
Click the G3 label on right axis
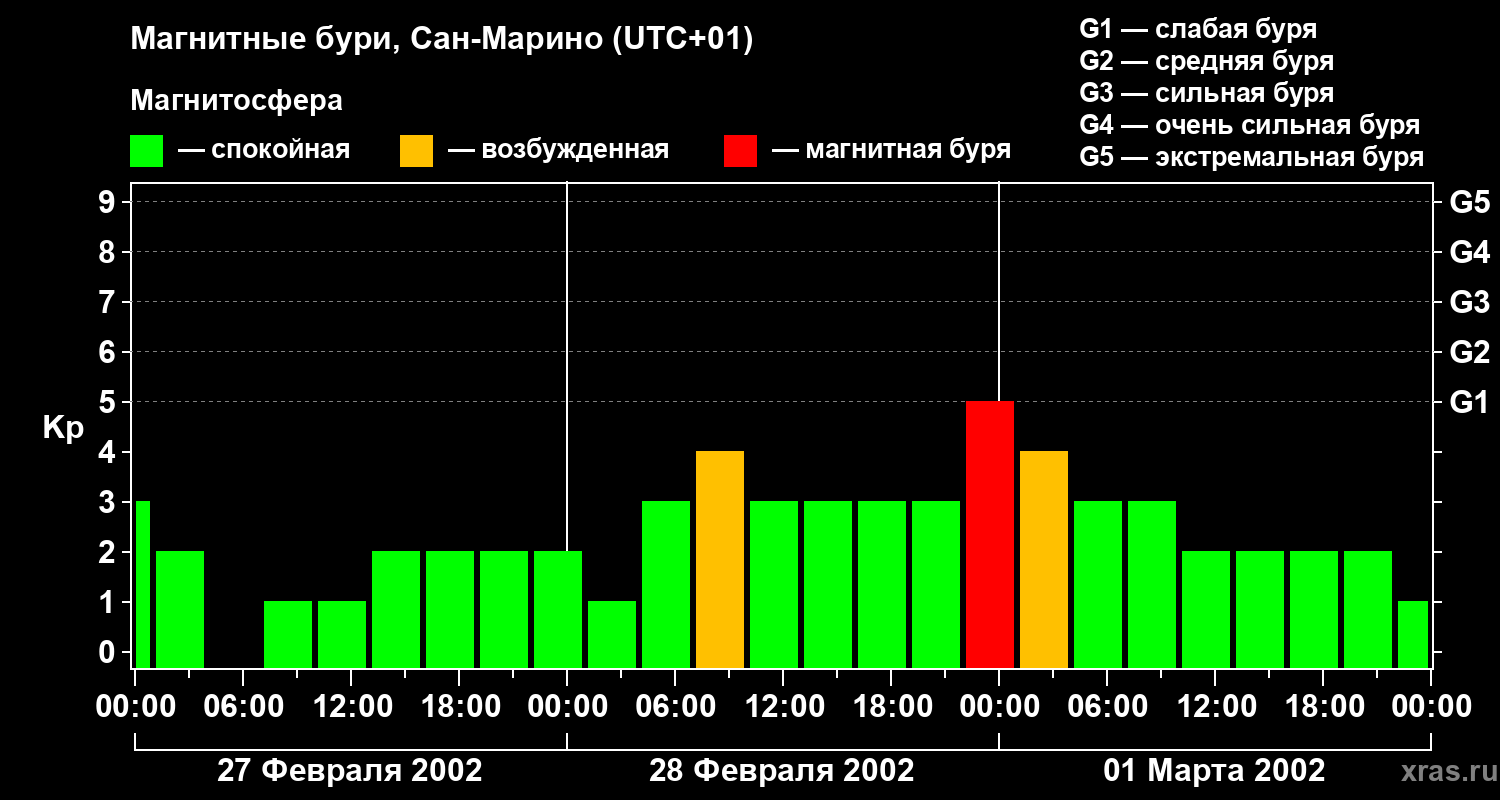1469,302
